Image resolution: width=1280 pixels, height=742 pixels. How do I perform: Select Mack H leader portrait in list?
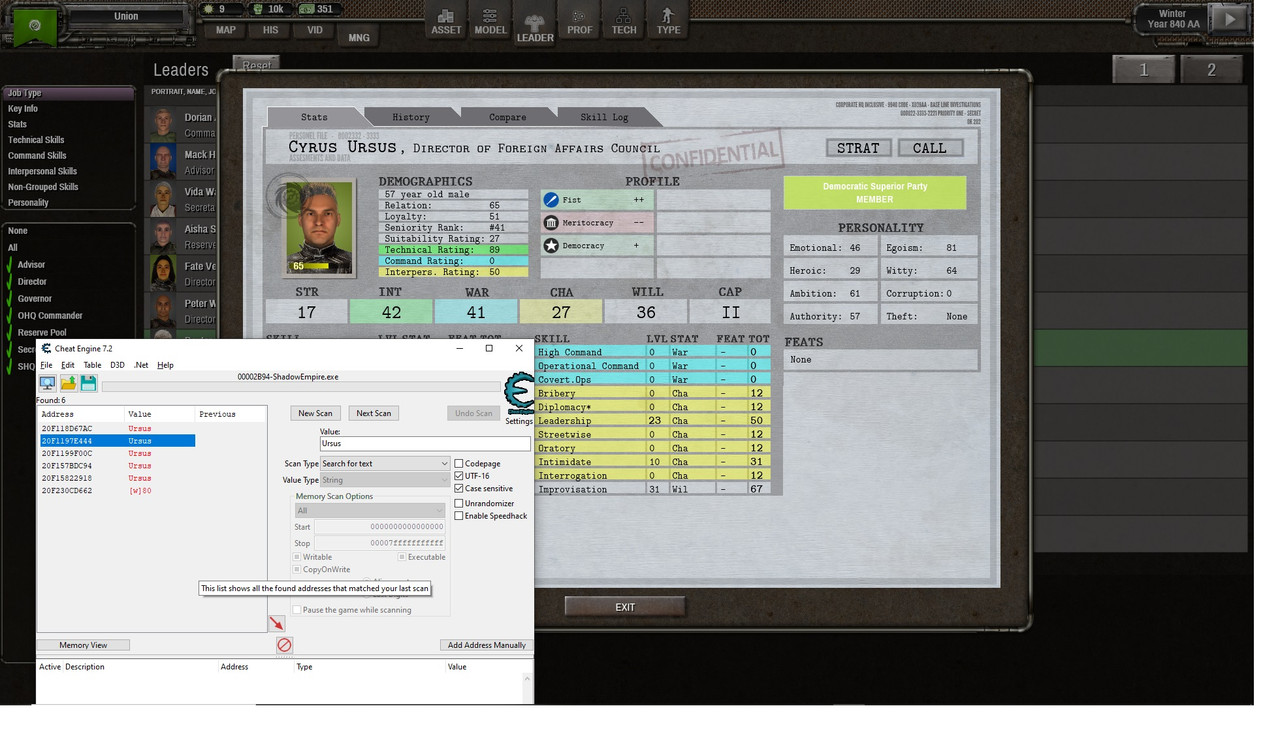pos(163,162)
